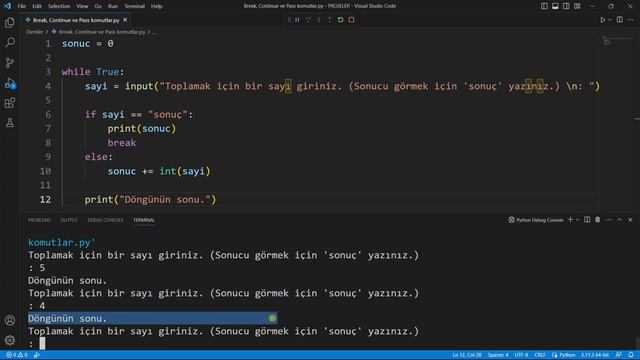Open the Run menu
Image resolution: width=640 pixels, height=360 pixels.
point(113,6)
